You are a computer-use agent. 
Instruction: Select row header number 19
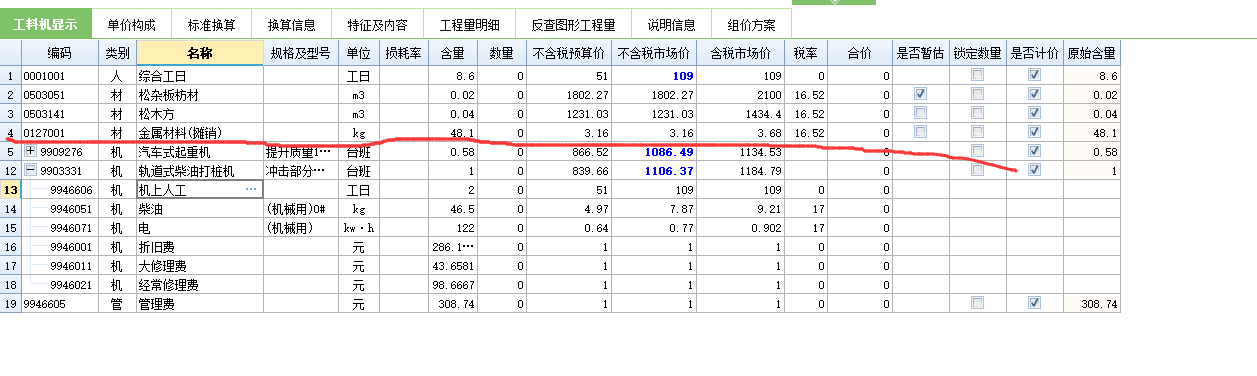(10, 303)
